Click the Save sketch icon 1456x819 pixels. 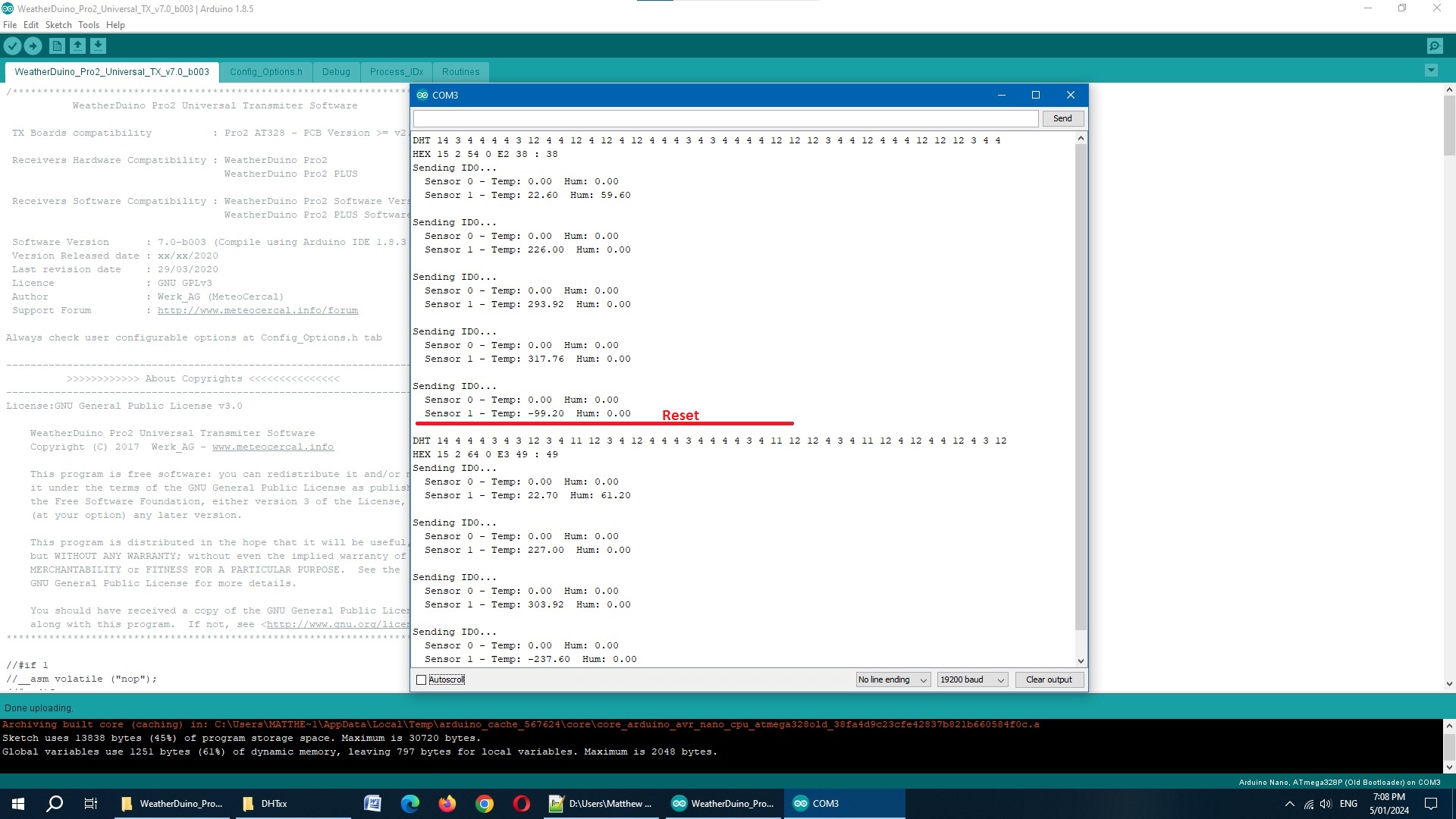tap(98, 46)
